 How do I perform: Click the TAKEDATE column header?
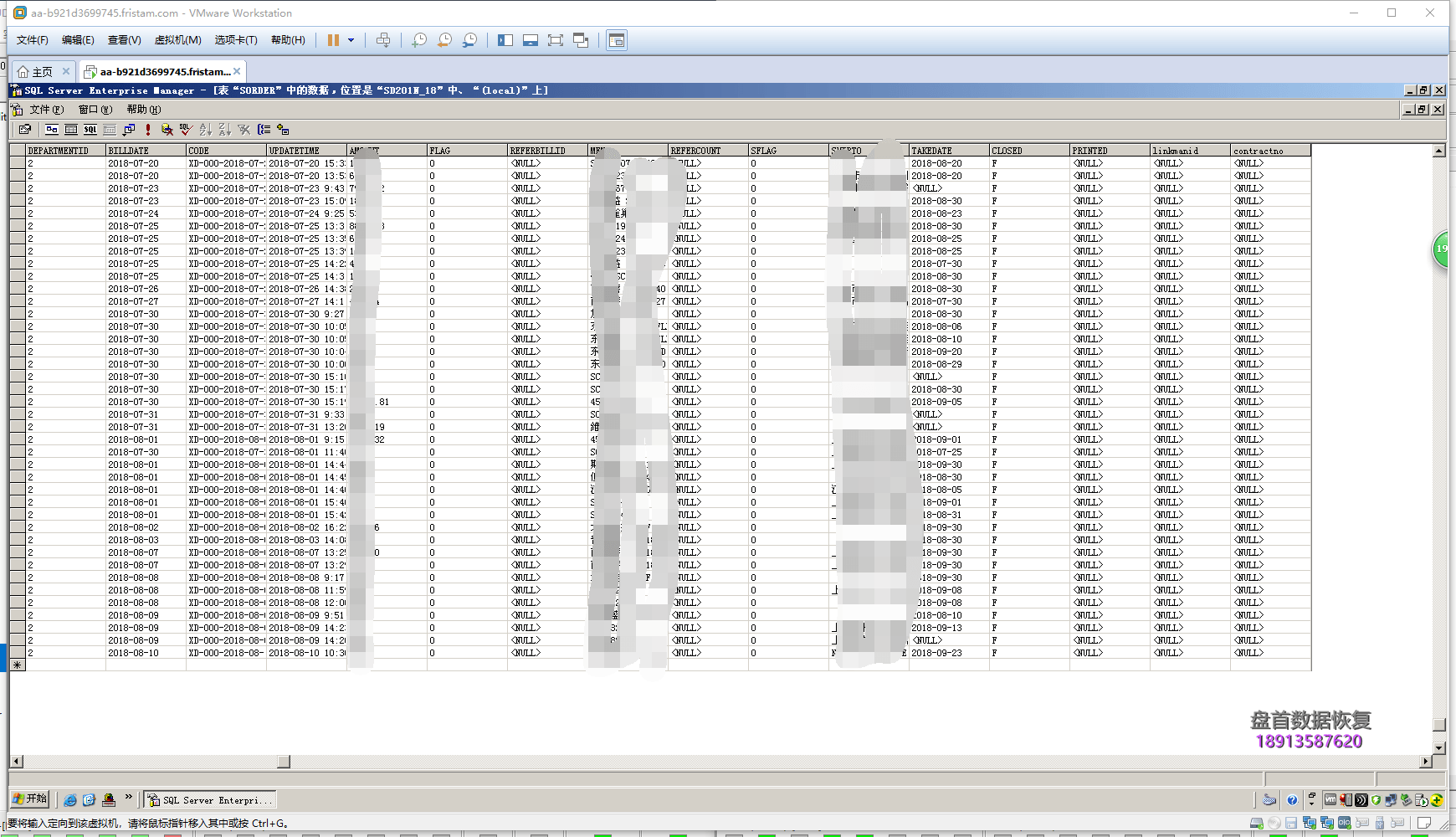pos(949,151)
